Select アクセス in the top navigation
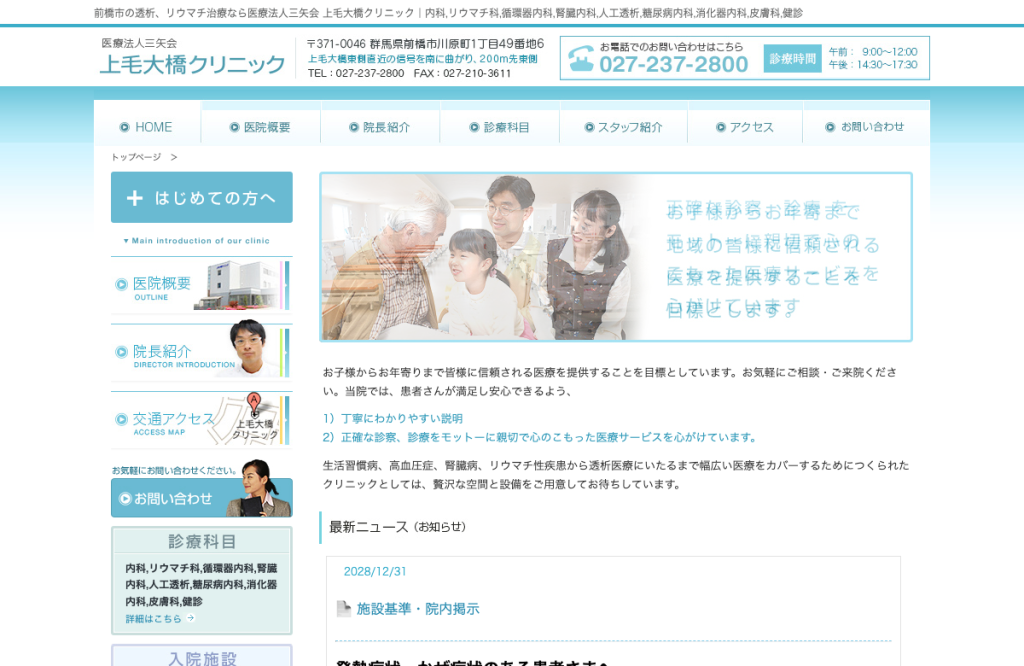The width and height of the screenshot is (1024, 666). point(744,127)
